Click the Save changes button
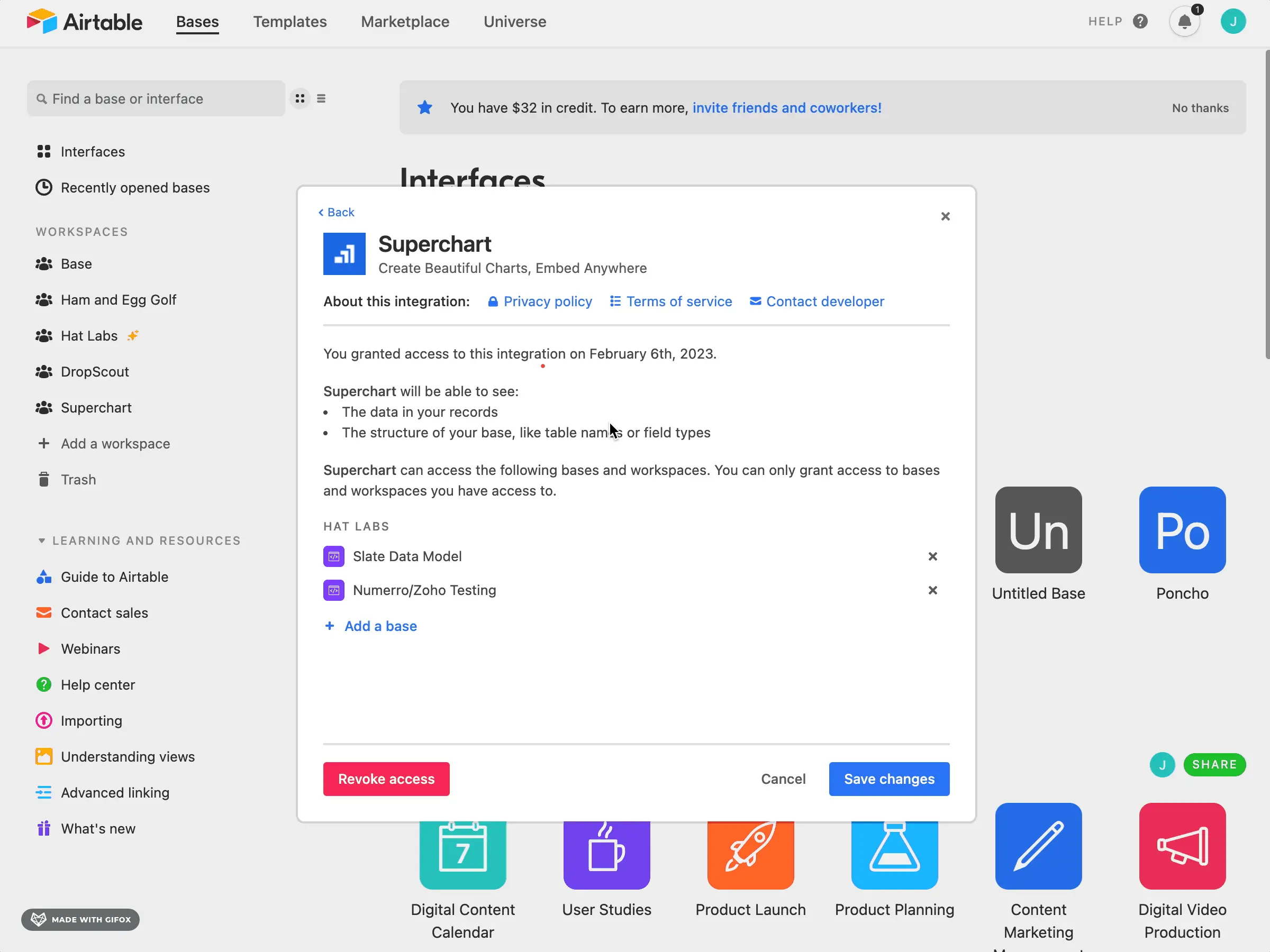Screen dimensions: 1270x952 tap(890, 779)
